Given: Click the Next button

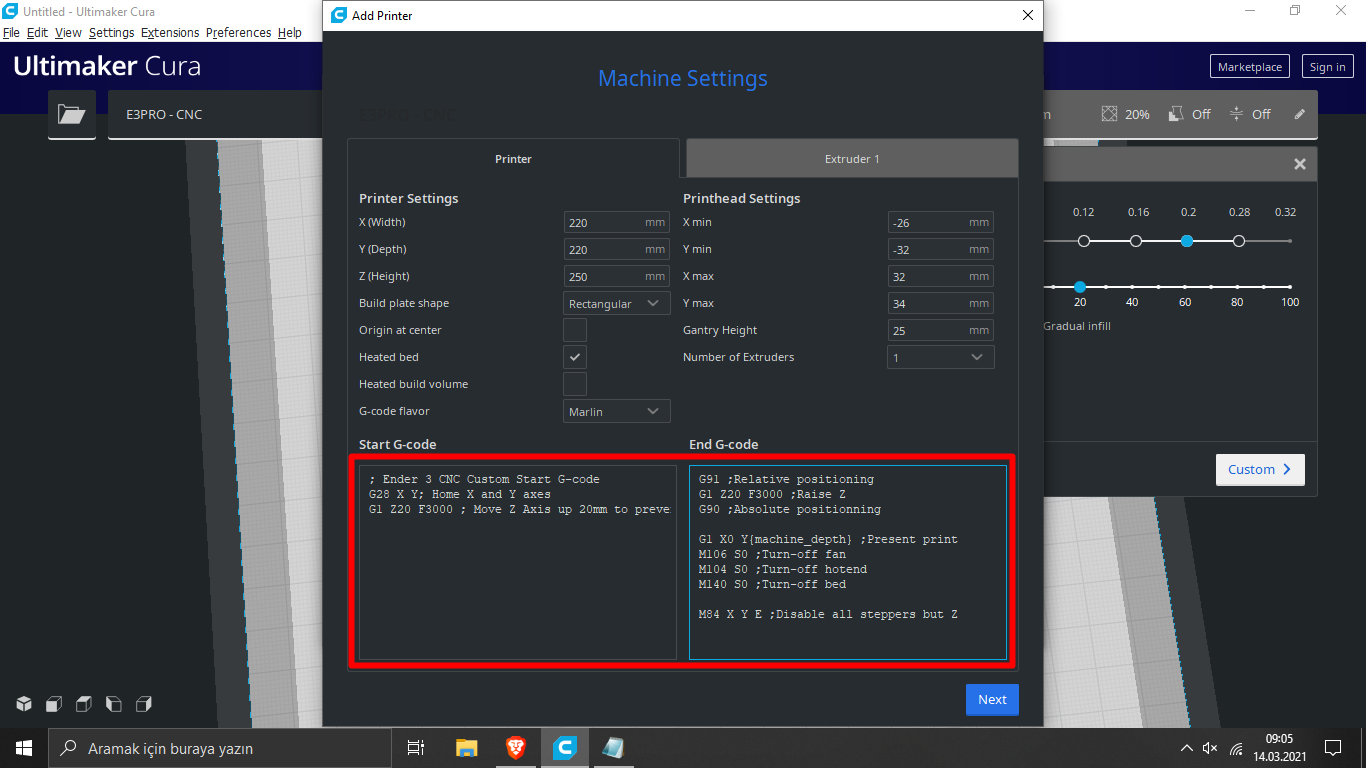Looking at the screenshot, I should (992, 700).
